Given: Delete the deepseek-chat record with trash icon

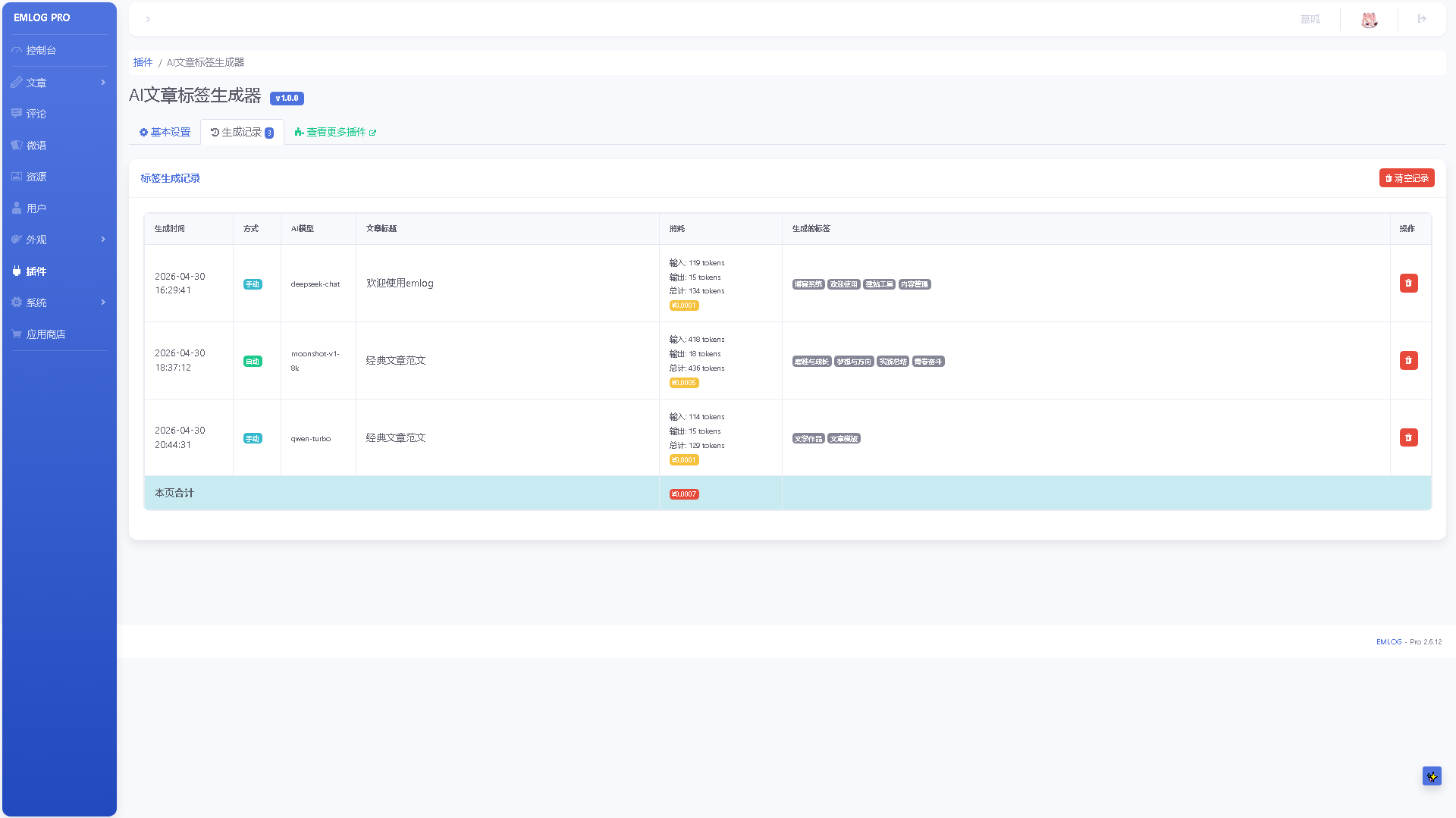Looking at the screenshot, I should click(x=1408, y=283).
